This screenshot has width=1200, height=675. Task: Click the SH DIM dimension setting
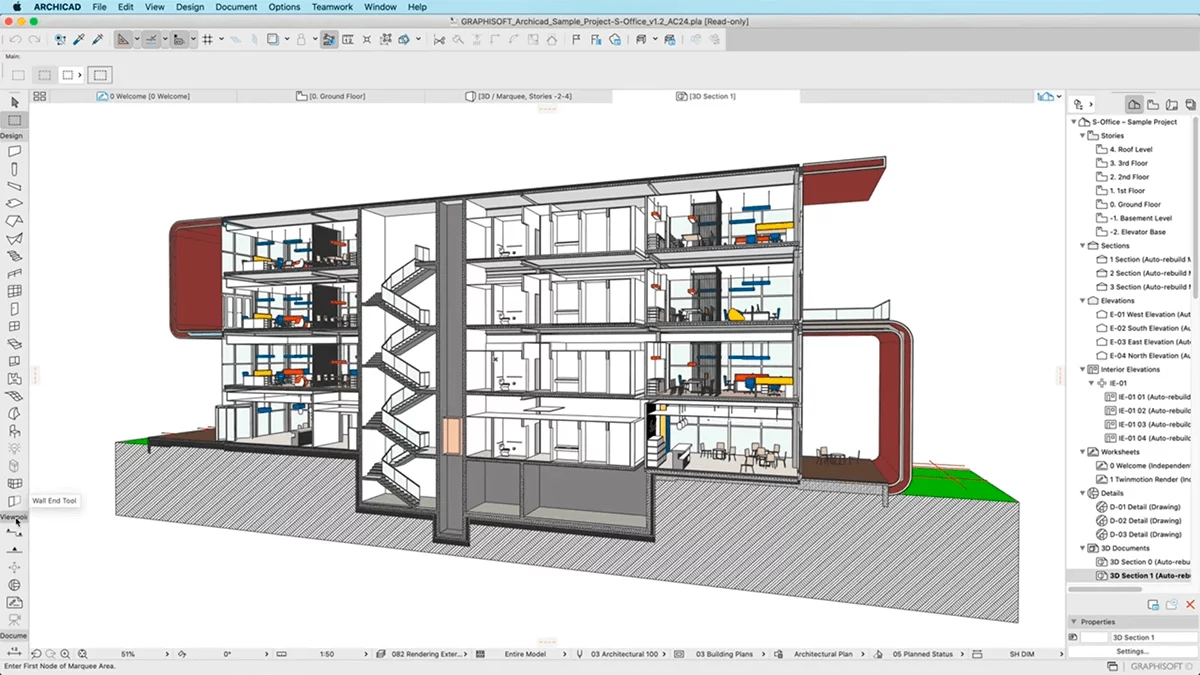(1023, 654)
